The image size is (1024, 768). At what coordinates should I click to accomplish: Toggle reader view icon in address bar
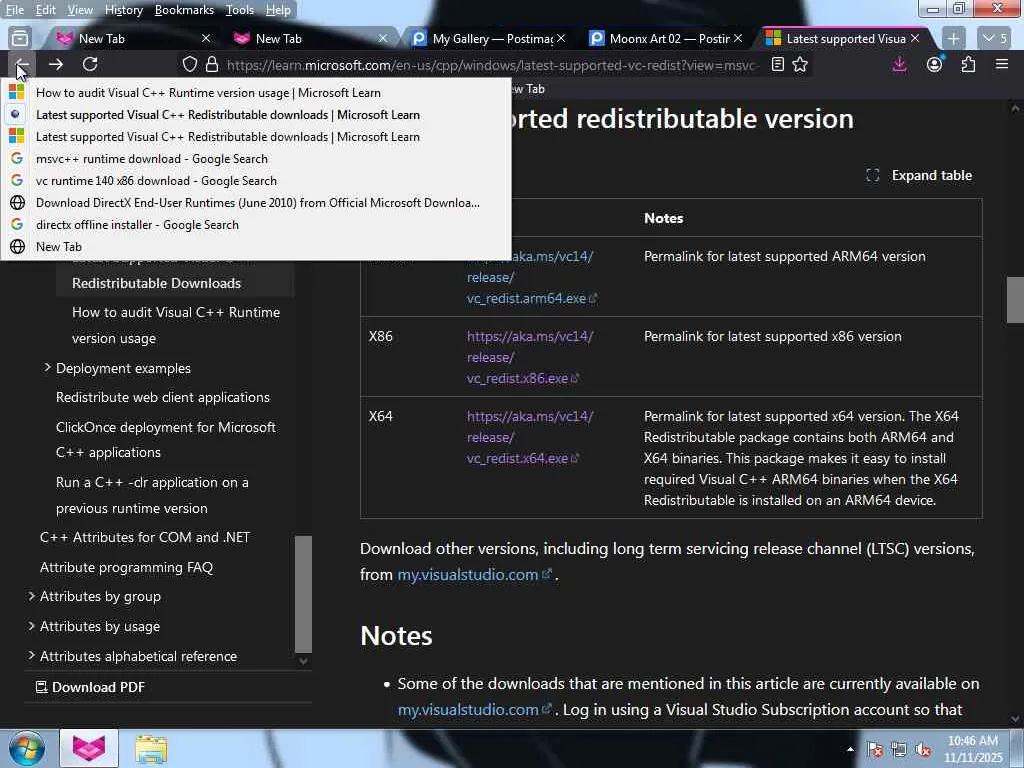coord(777,65)
